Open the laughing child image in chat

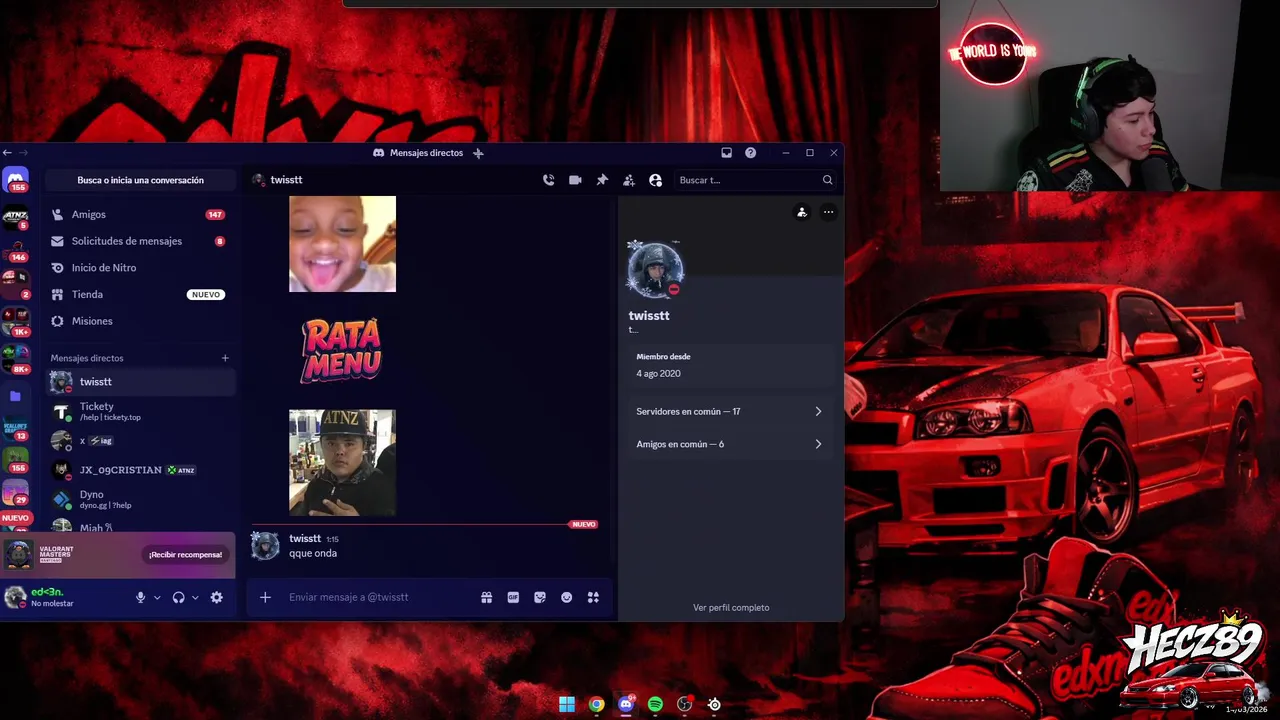342,244
